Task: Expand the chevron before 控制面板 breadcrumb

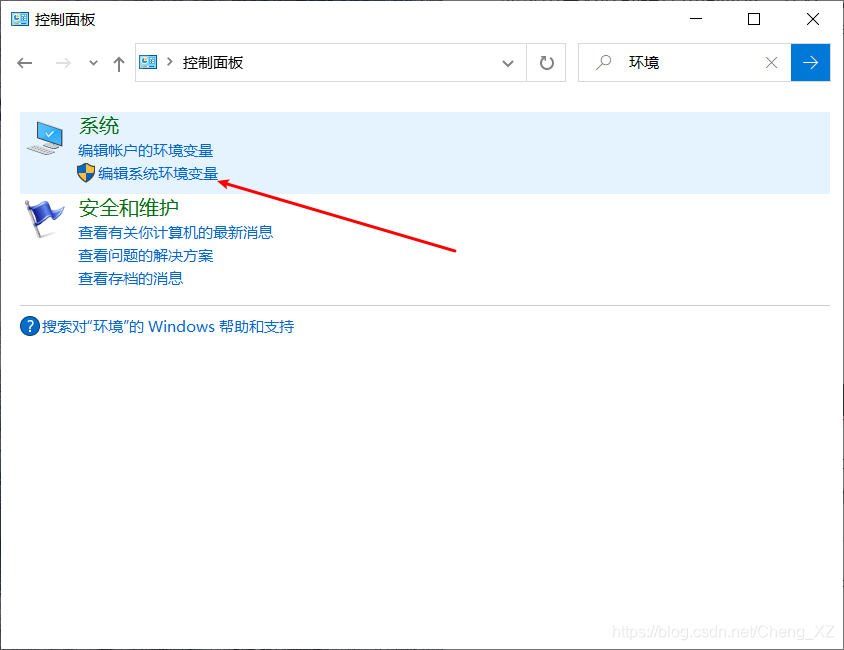Action: point(170,62)
